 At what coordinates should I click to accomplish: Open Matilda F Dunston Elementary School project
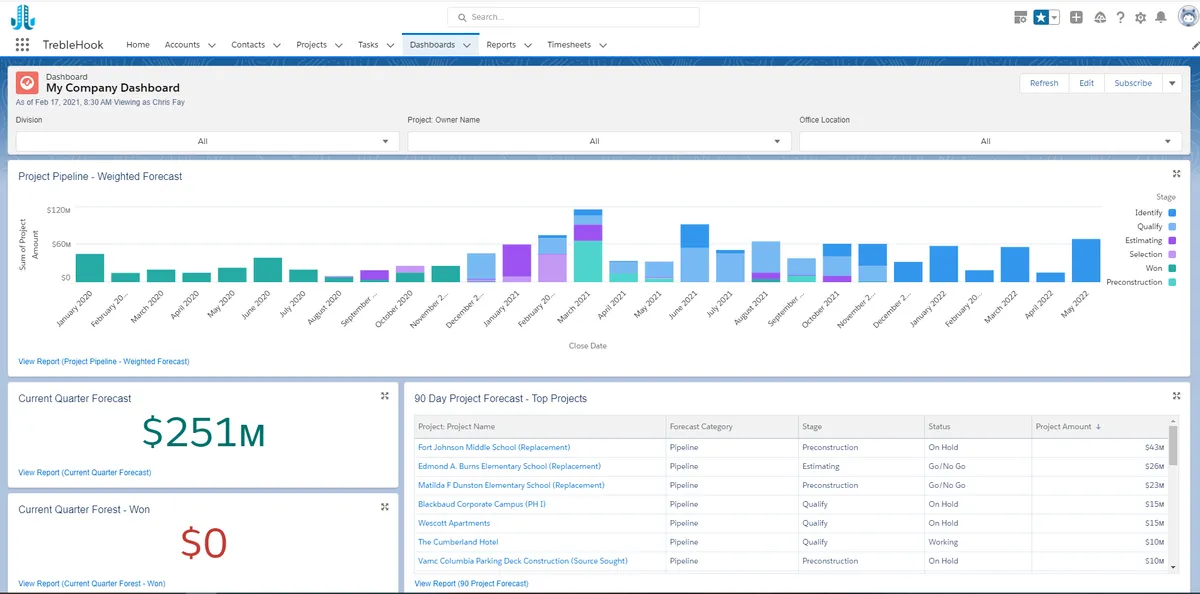(x=511, y=485)
